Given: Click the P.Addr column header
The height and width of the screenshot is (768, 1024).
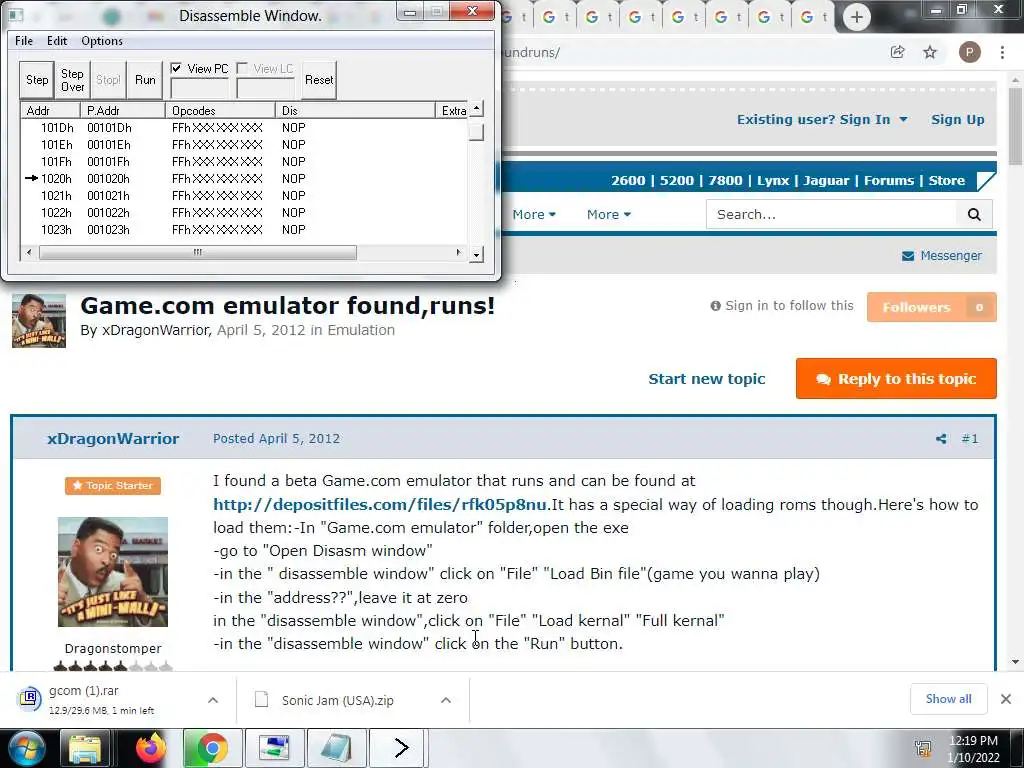Looking at the screenshot, I should coord(123,110).
